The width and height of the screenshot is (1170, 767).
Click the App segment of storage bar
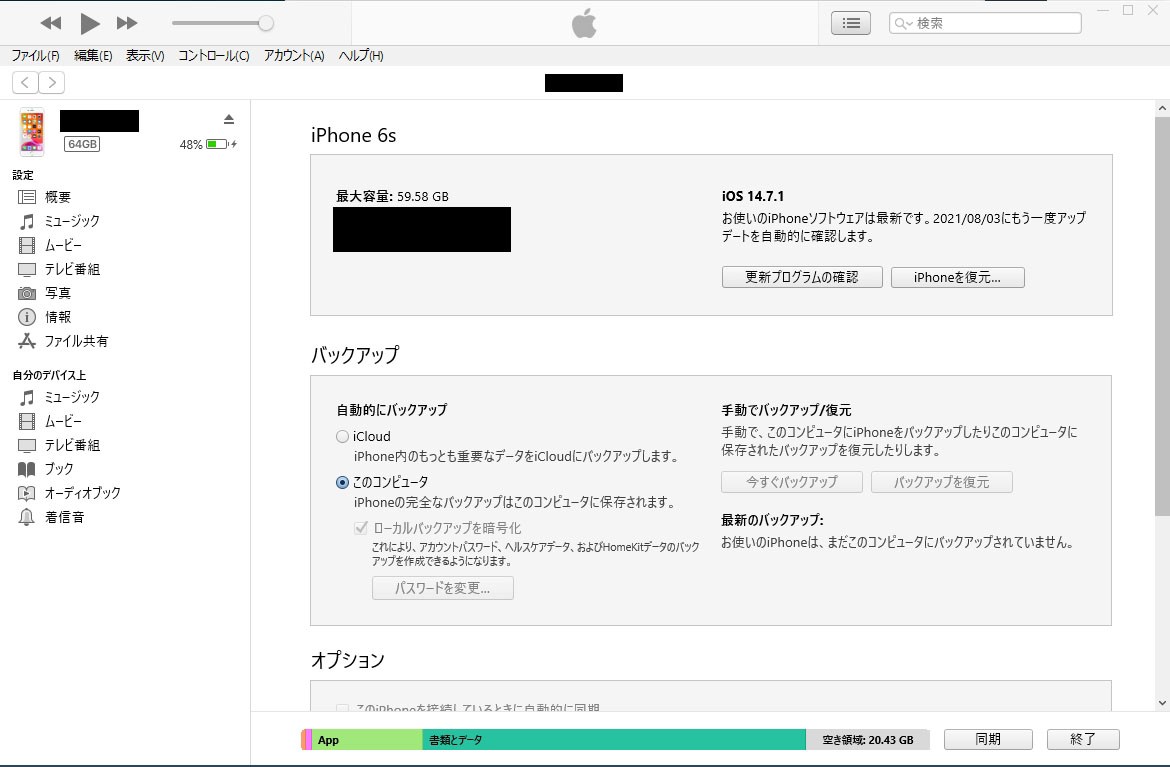(367, 739)
